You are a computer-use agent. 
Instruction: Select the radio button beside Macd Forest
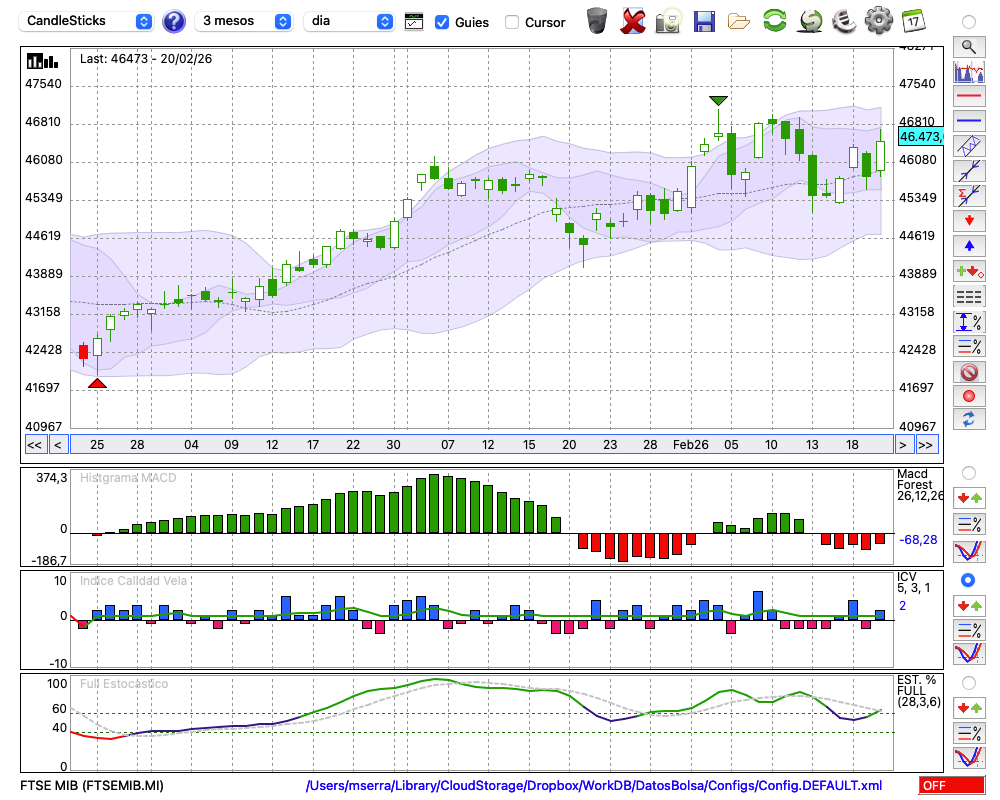coord(968,472)
